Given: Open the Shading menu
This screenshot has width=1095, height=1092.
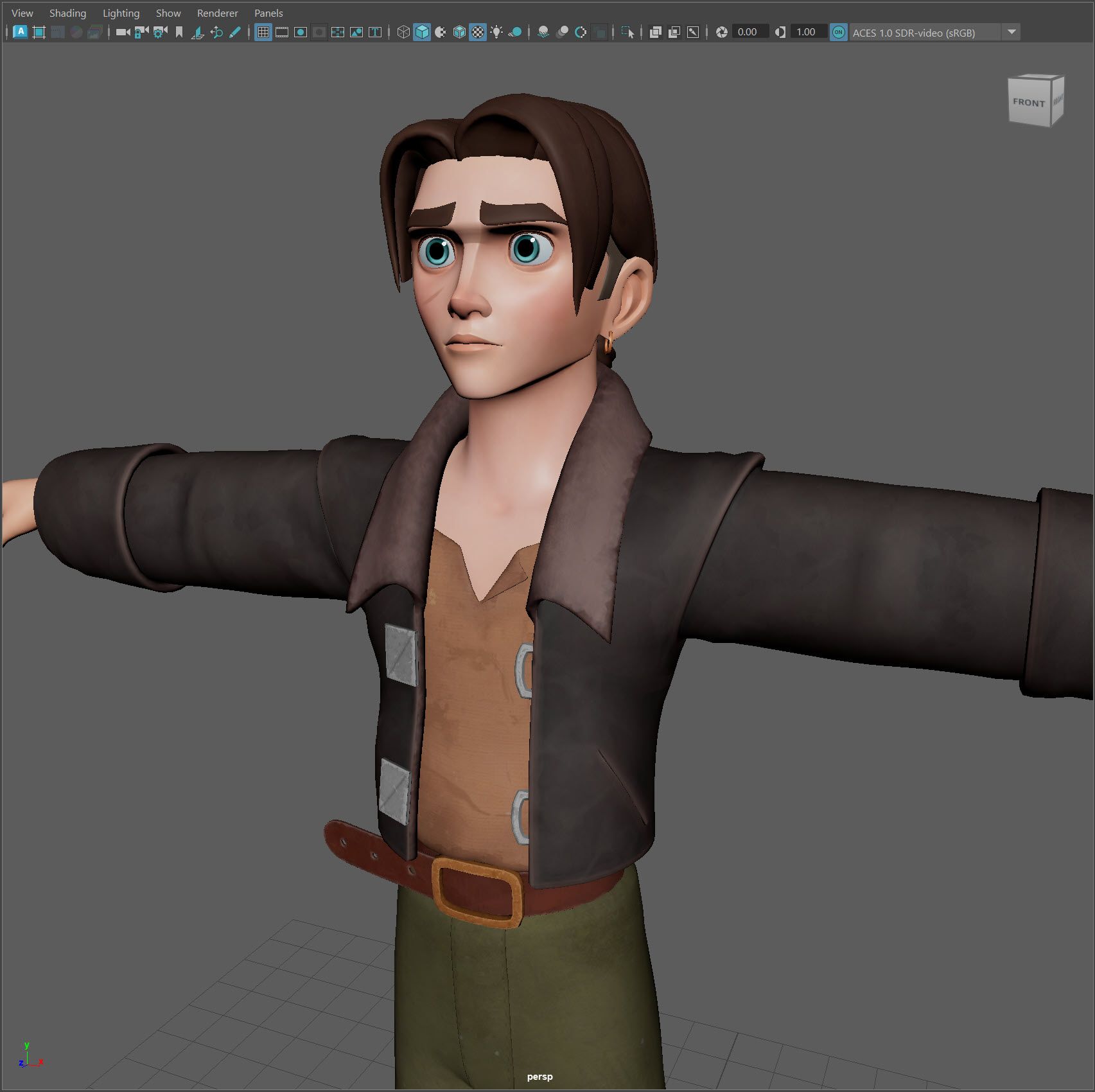Looking at the screenshot, I should [x=67, y=13].
